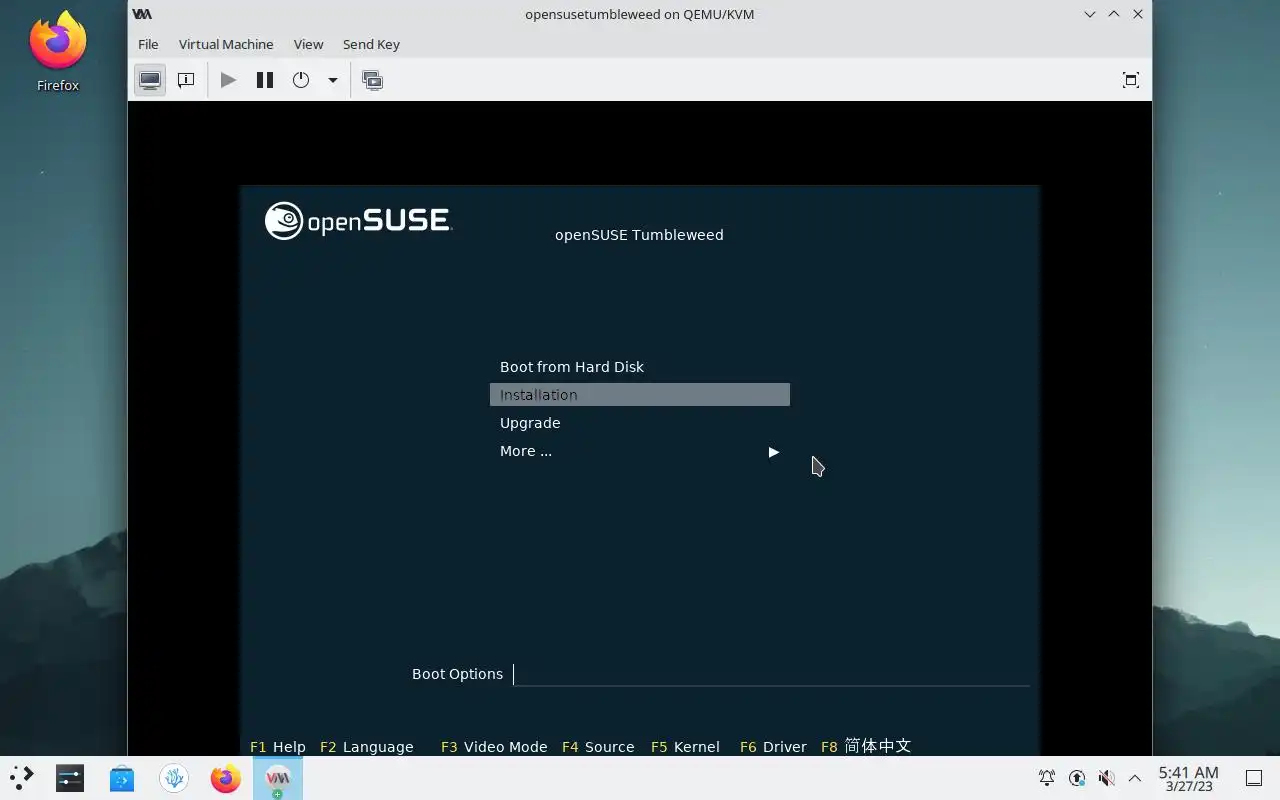Viewport: 1280px width, 800px height.
Task: Open the View menu
Action: [308, 44]
